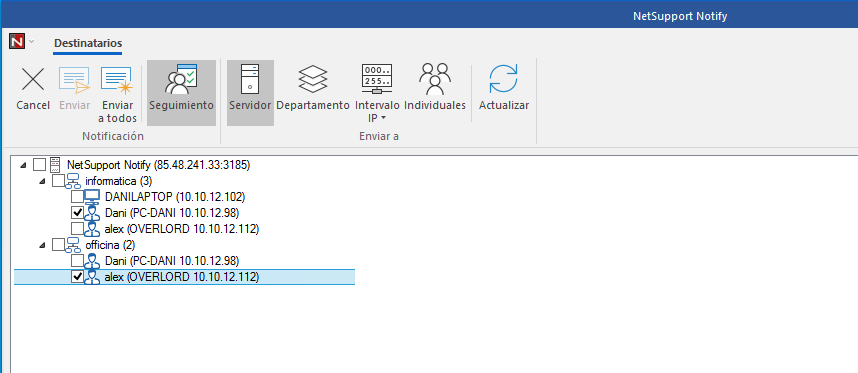Select the 'officina (2)' label
This screenshot has width=858, height=373.
coord(110,244)
